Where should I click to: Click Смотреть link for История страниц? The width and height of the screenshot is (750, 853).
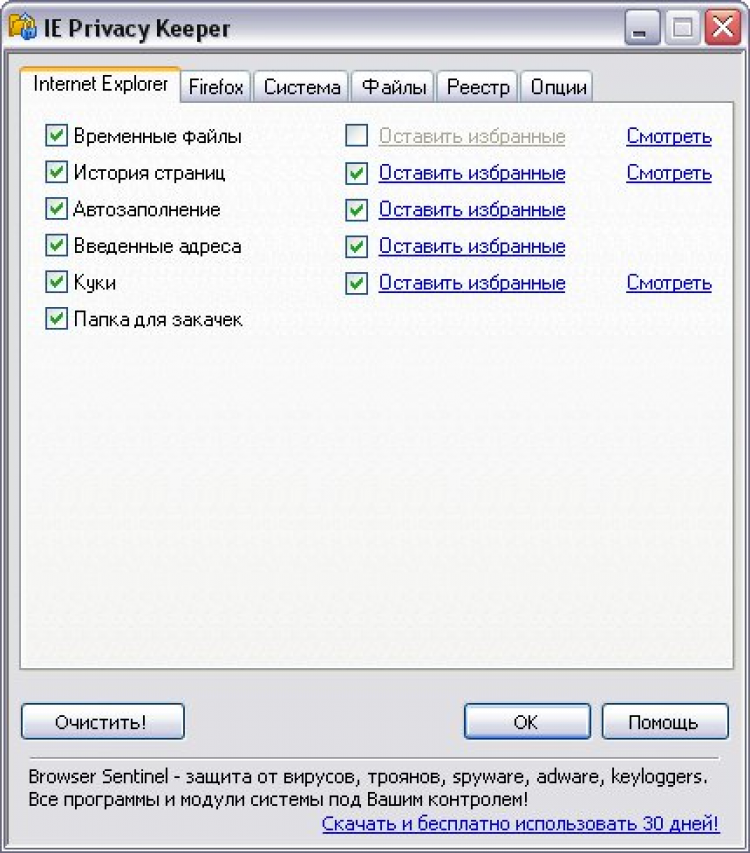click(669, 173)
